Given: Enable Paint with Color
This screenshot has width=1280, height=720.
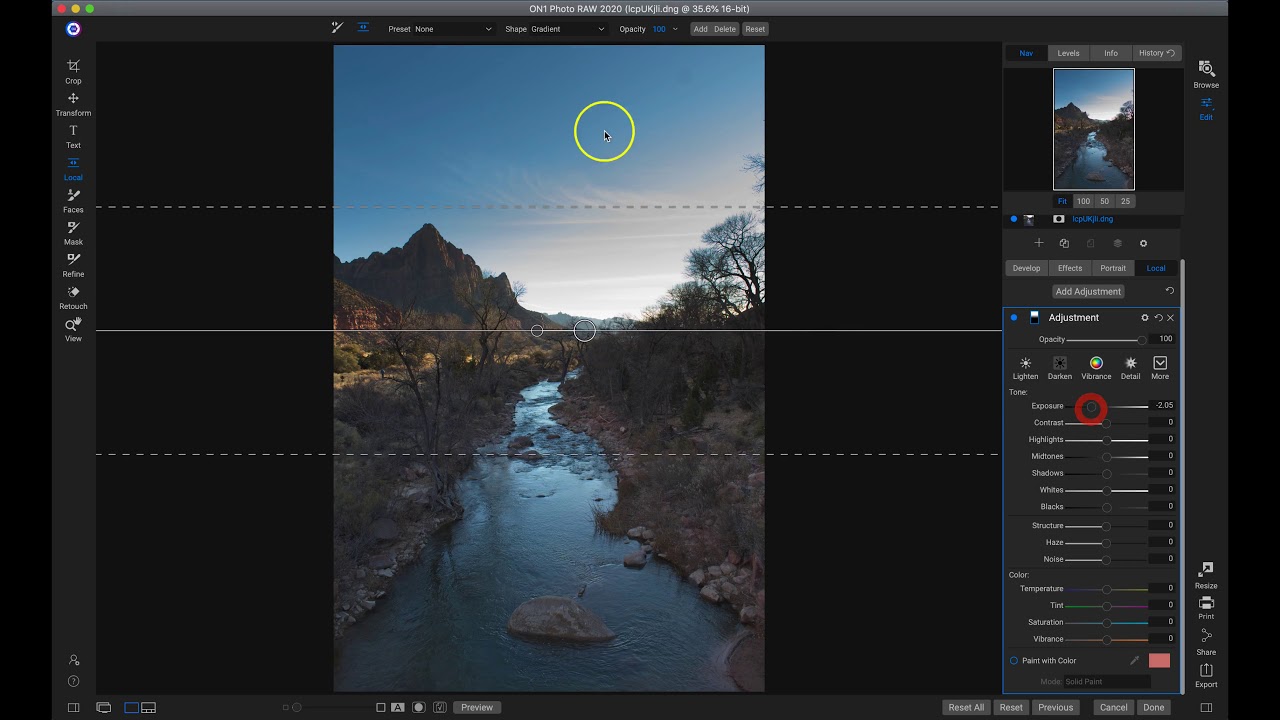Looking at the screenshot, I should point(1014,660).
